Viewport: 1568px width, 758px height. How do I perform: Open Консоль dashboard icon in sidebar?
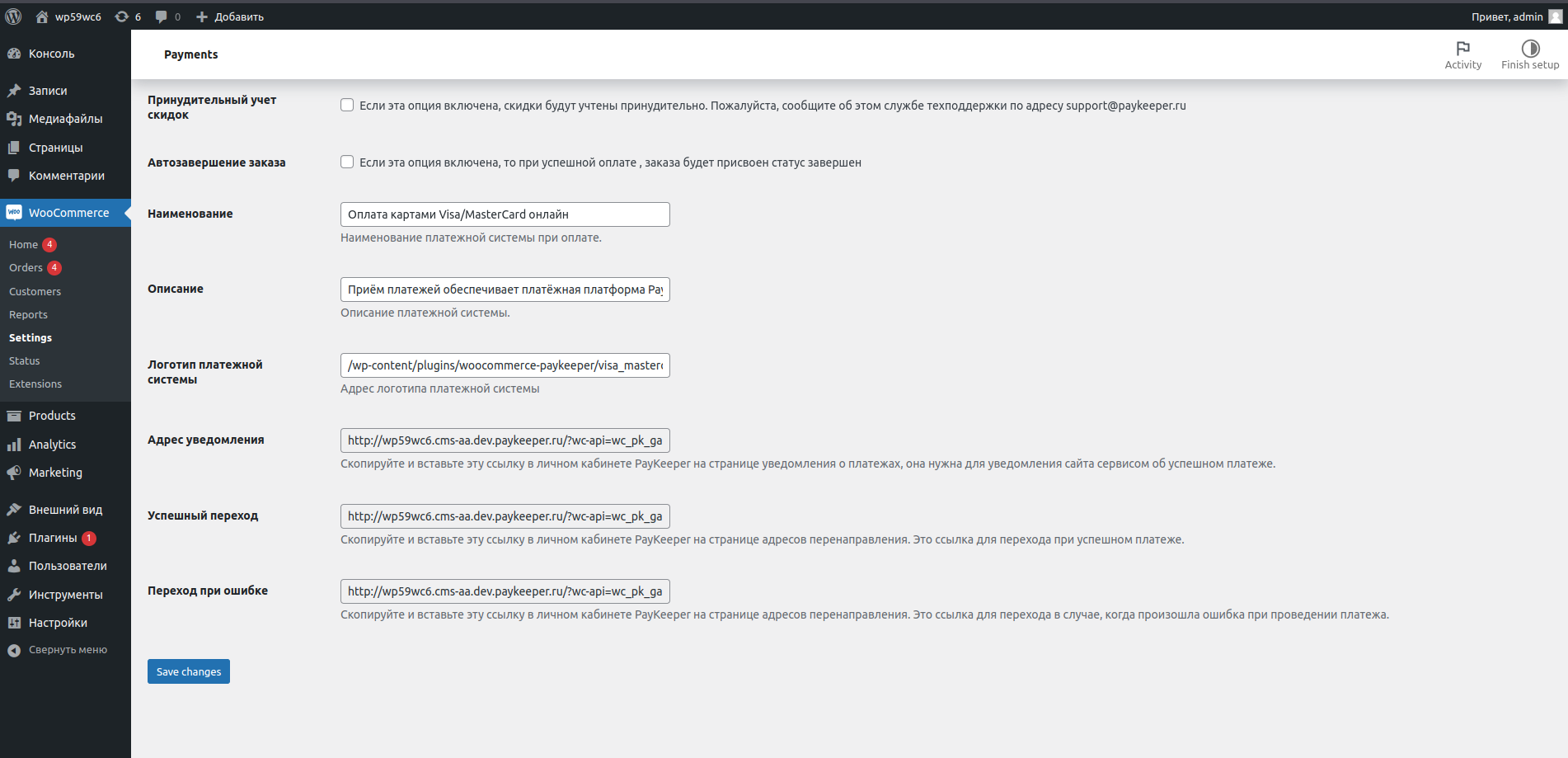(x=14, y=54)
